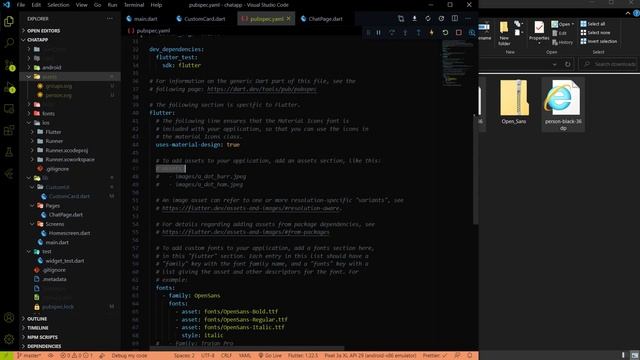640x360 pixels.
Task: Click CRLF line ending in status bar
Action: pos(227,356)
